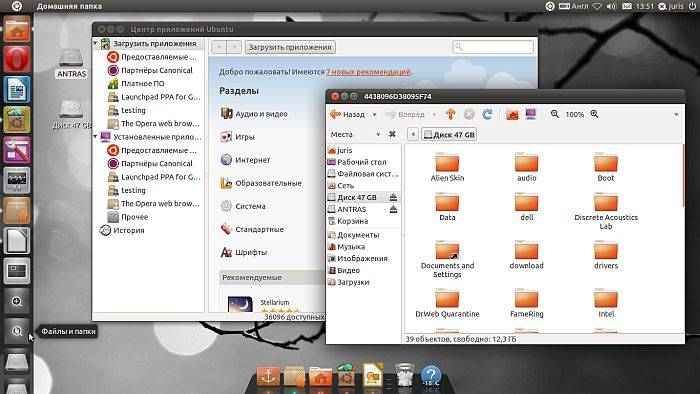Open sound volume indicator menu
The width and height of the screenshot is (700, 394).
(x=611, y=6)
